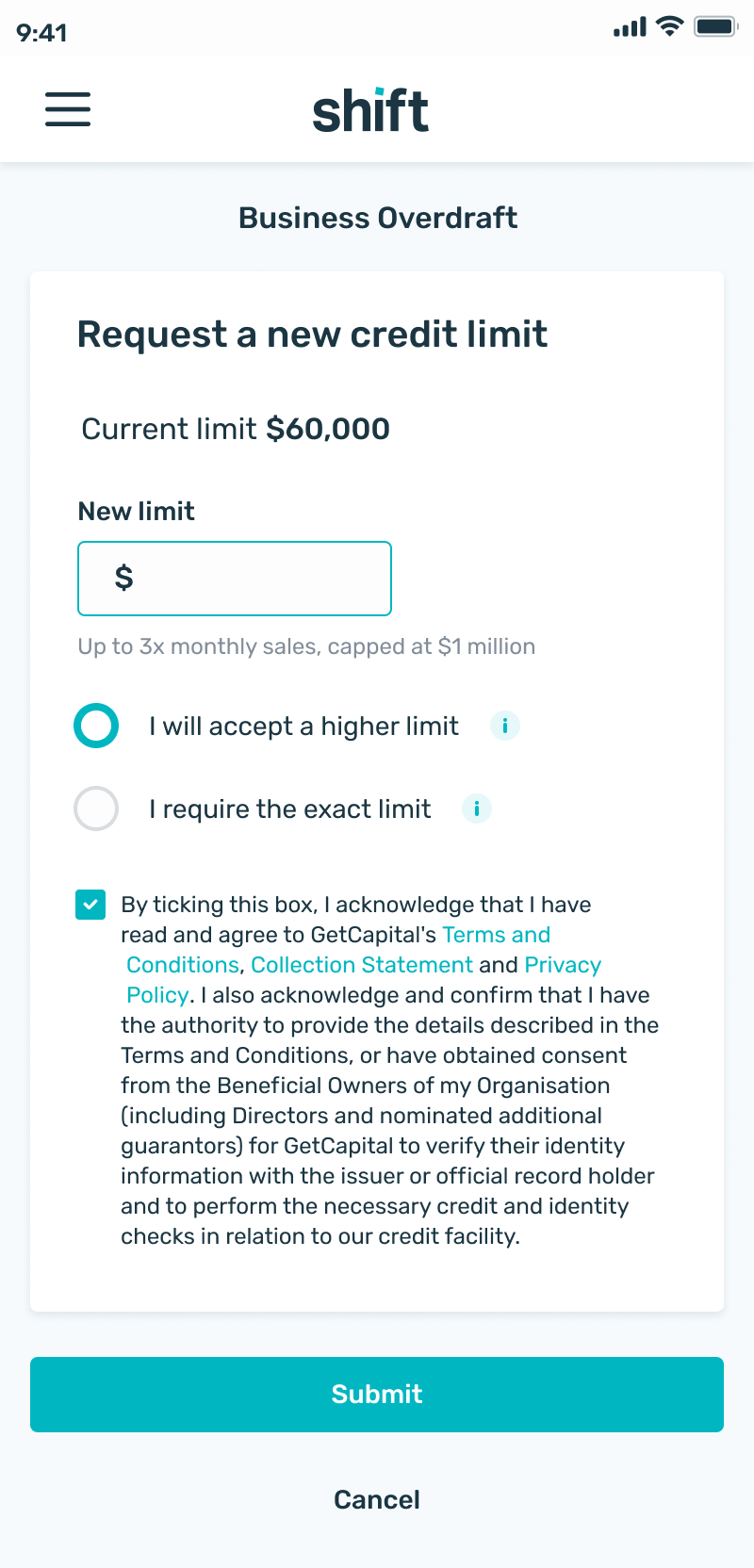Tap the $60,000 current limit amount
Screen dimensions: 754x1568
pyautogui.click(x=328, y=429)
